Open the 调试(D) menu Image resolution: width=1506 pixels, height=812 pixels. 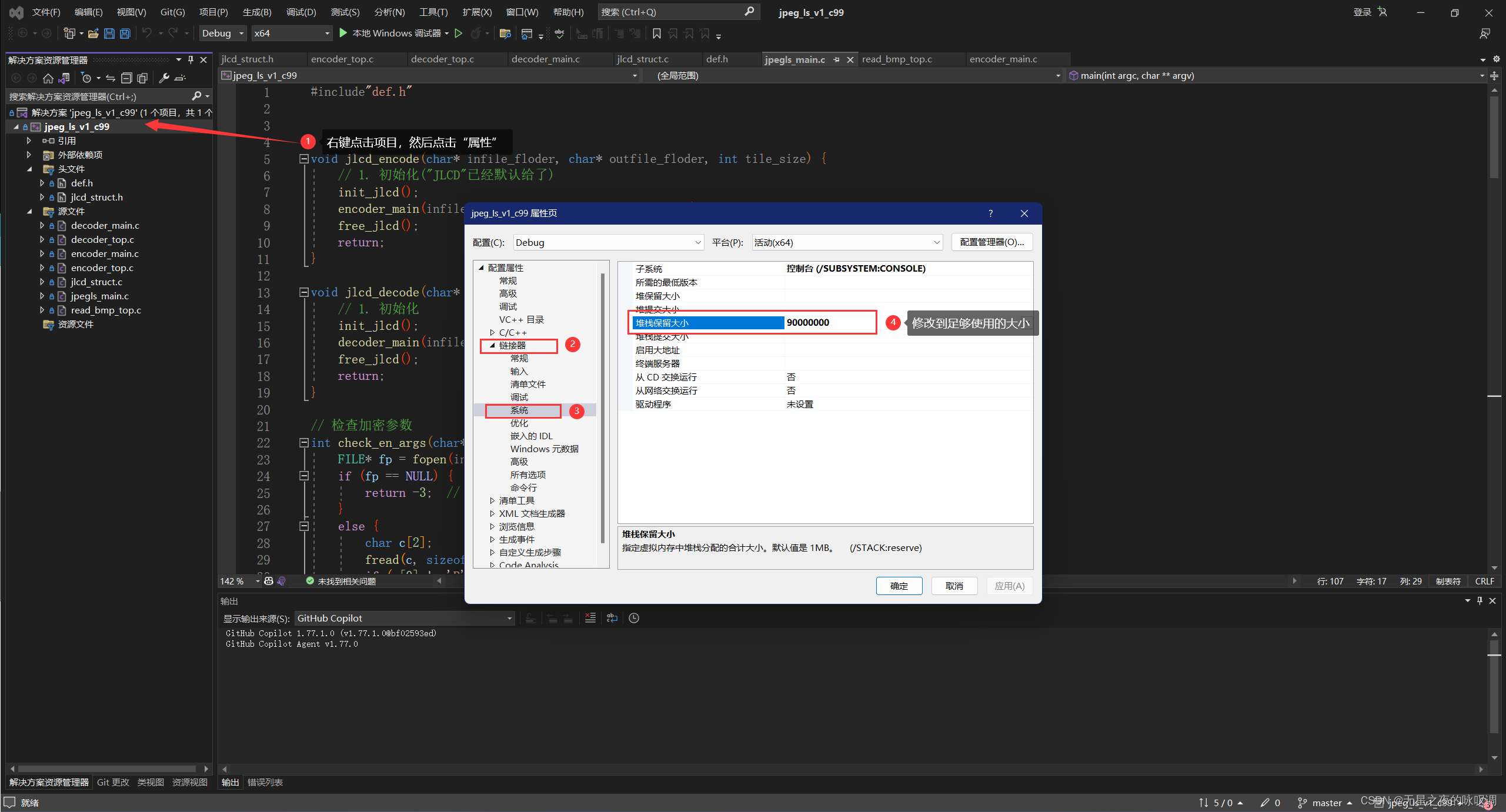pyautogui.click(x=301, y=12)
